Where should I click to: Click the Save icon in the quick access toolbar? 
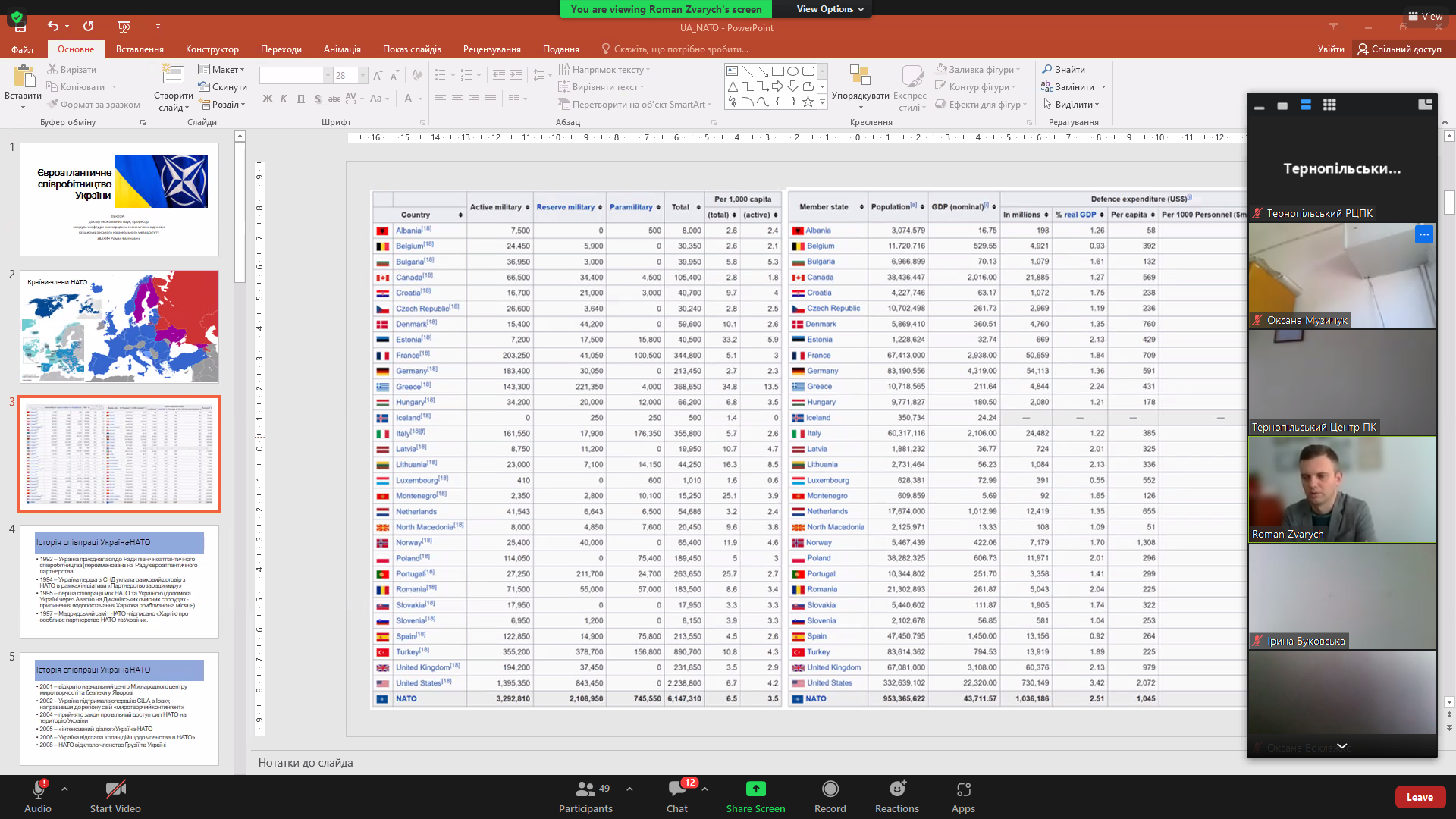point(20,27)
